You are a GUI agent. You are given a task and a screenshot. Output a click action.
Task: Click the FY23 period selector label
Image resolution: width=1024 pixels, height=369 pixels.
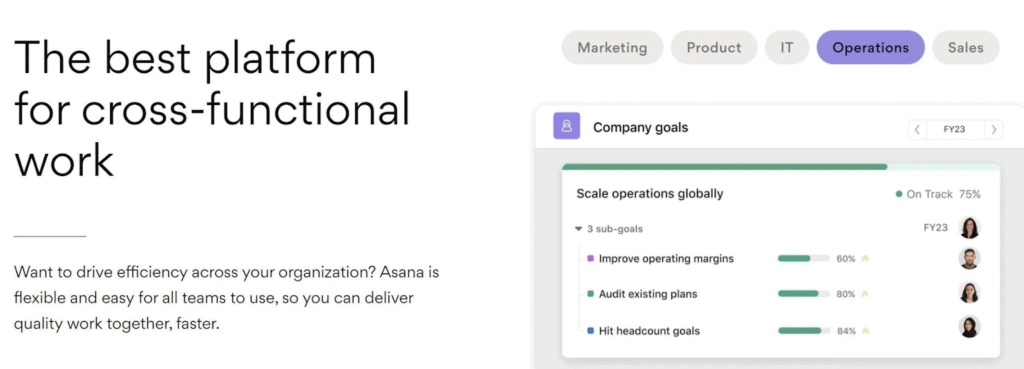coord(954,129)
